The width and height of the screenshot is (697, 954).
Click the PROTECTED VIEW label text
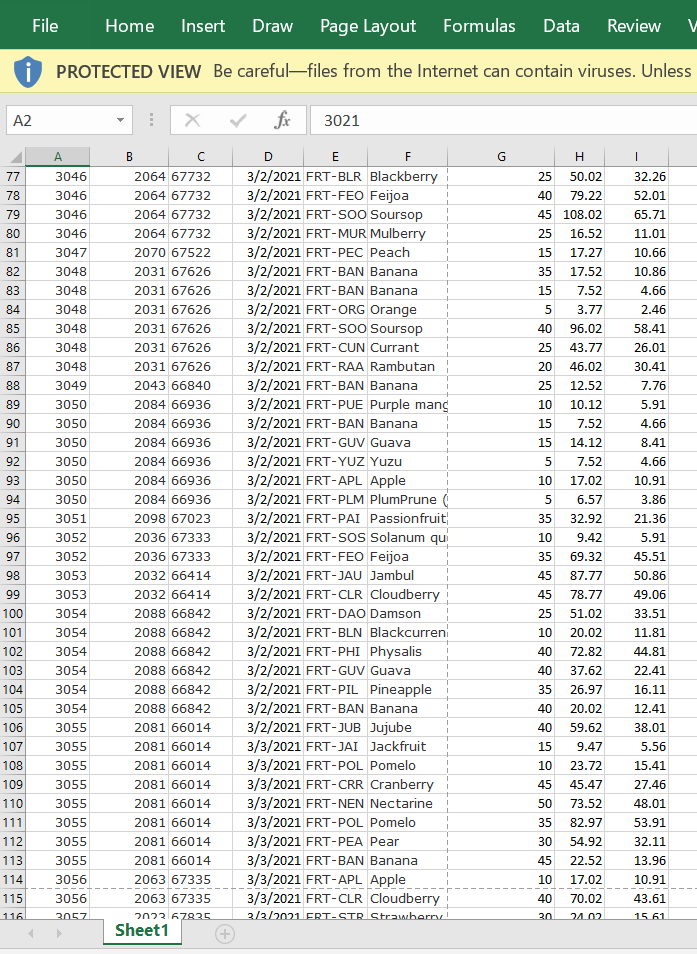[128, 72]
